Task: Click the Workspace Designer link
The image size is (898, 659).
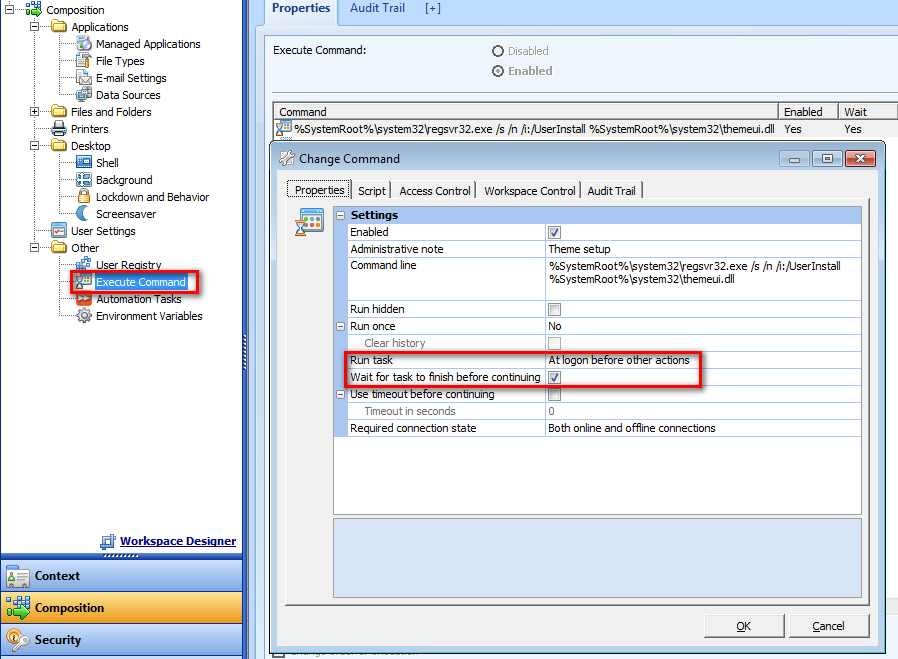Action: (x=176, y=541)
